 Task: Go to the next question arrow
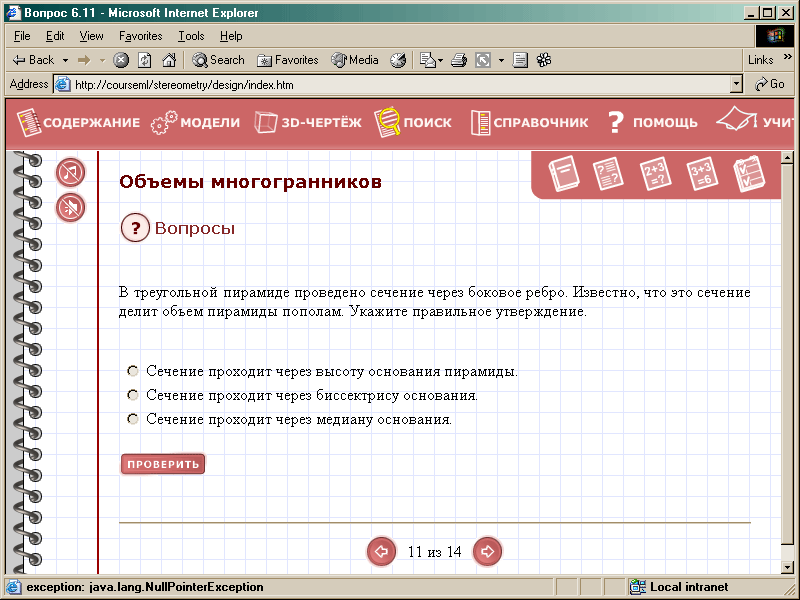[x=487, y=551]
